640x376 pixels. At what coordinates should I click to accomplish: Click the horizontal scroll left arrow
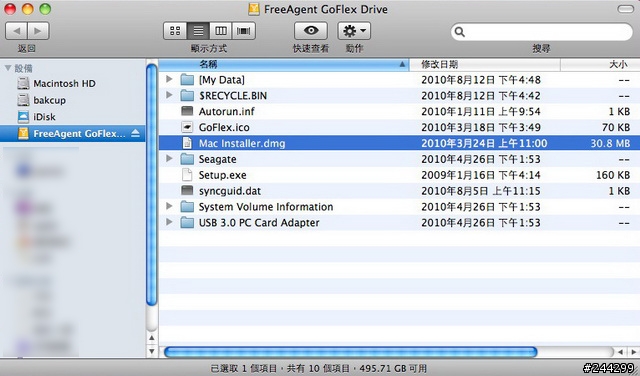click(x=620, y=352)
